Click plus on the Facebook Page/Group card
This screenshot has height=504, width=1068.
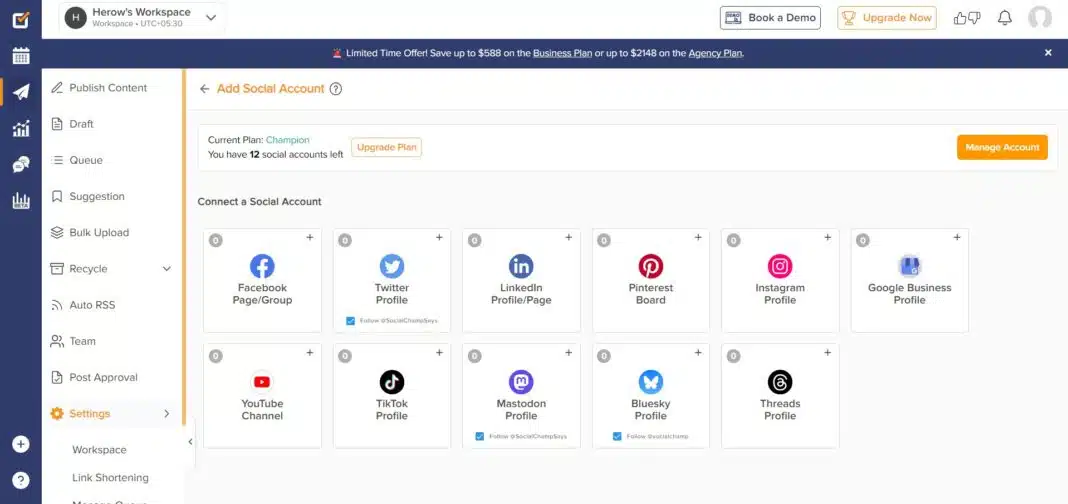tap(310, 238)
